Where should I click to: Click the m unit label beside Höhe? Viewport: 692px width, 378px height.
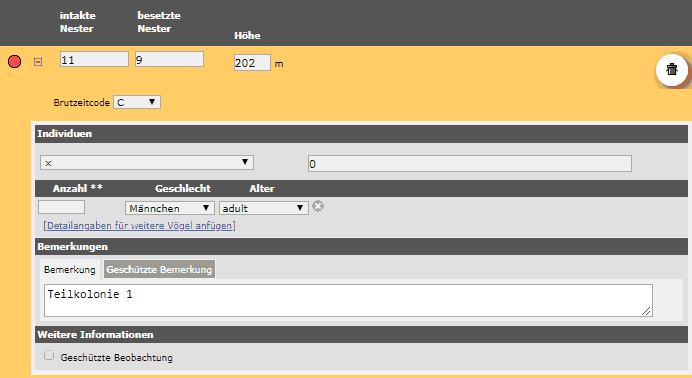pyautogui.click(x=279, y=64)
